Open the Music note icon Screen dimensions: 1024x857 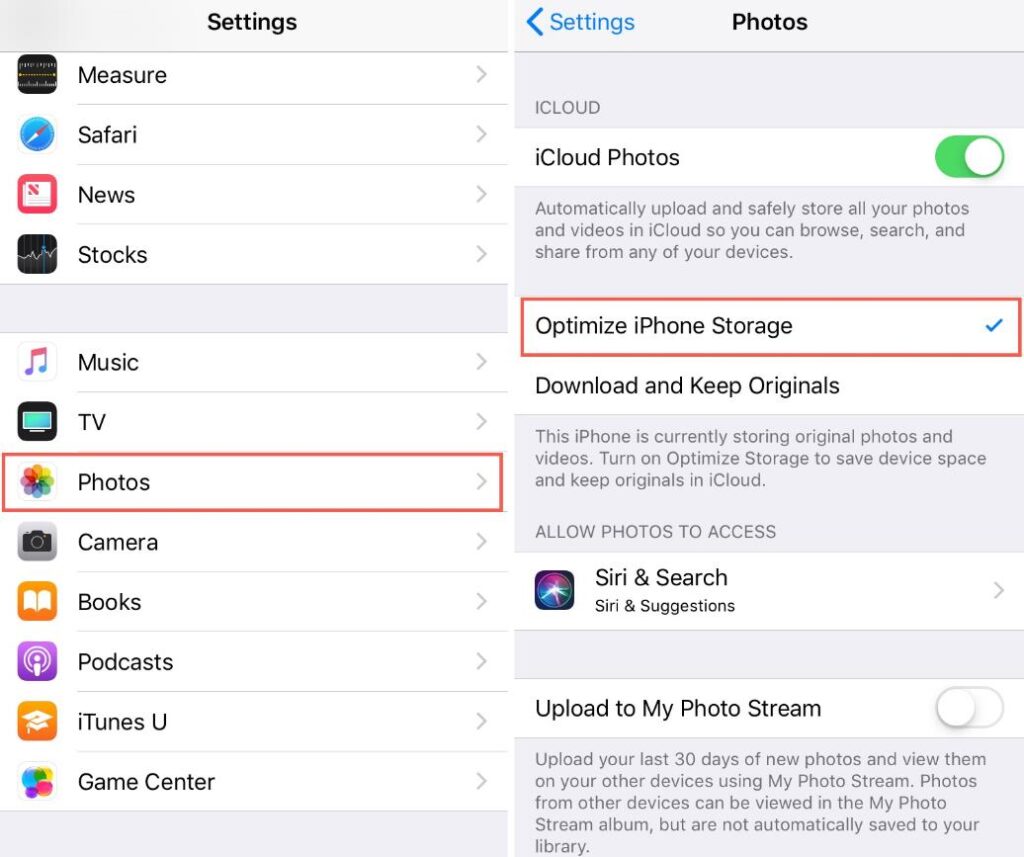tap(37, 362)
